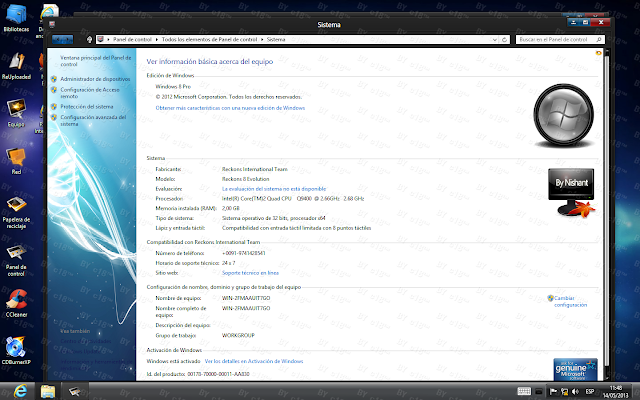Click the Sistema operativo de 32 bits value
This screenshot has height=400, width=640.
point(273,218)
